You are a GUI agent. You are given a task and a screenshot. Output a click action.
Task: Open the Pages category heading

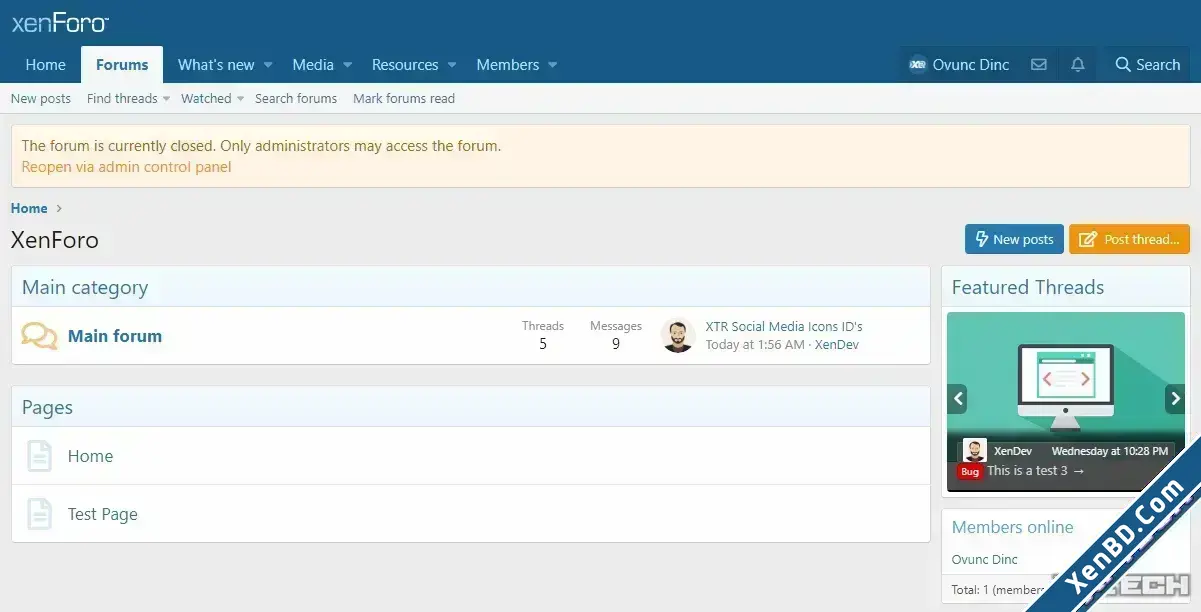[47, 407]
